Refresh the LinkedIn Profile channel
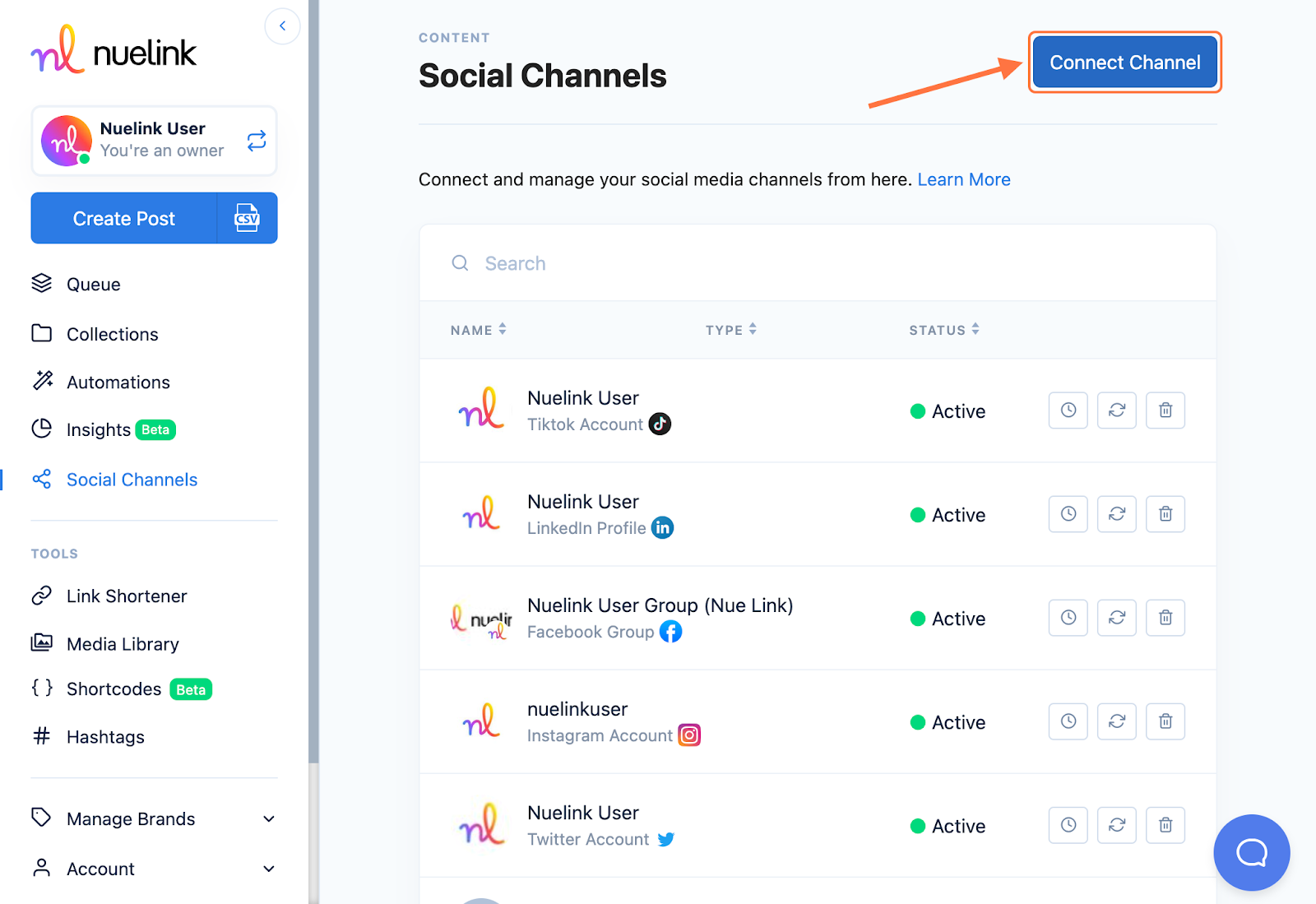 click(1117, 514)
